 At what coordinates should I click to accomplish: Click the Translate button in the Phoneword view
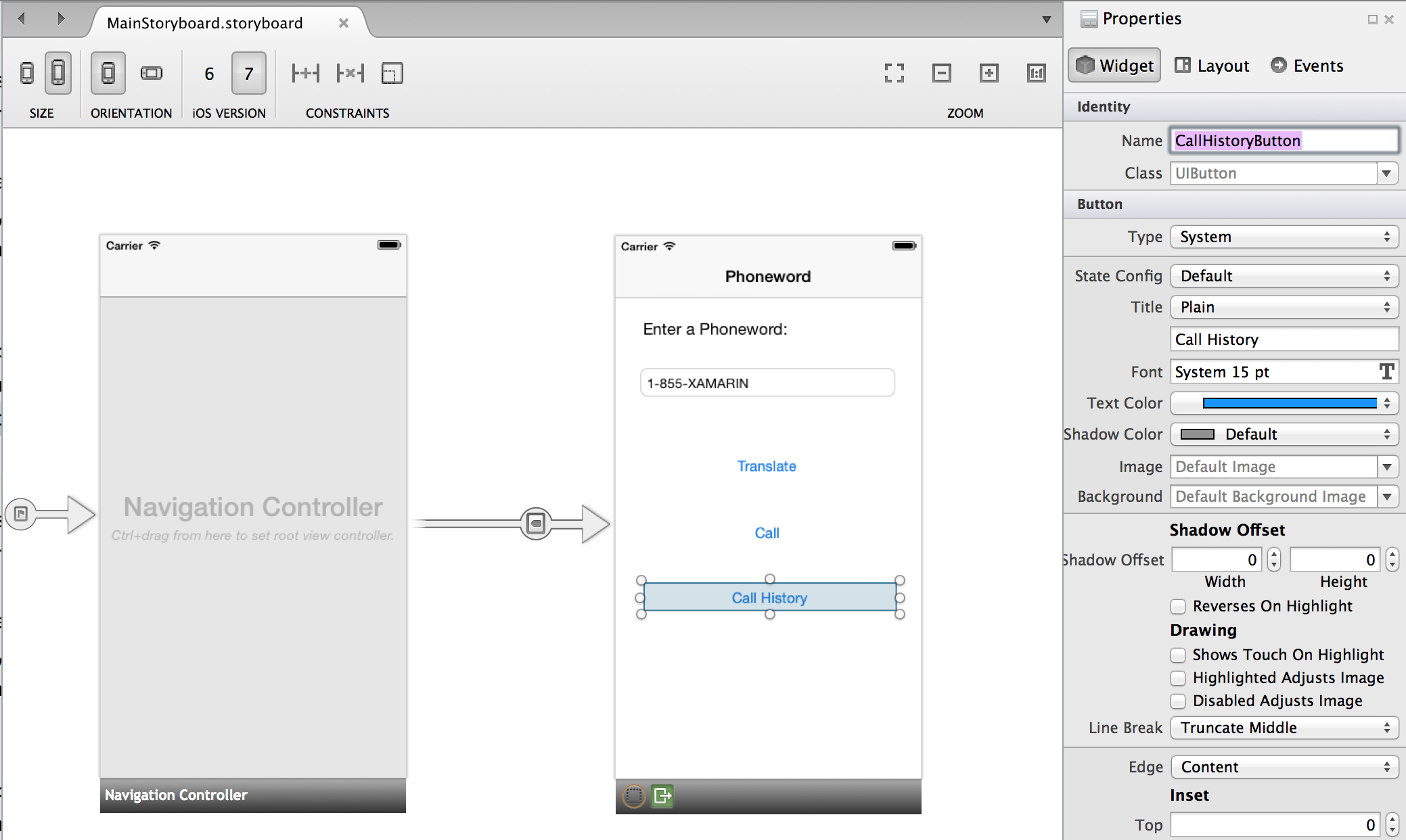767,466
